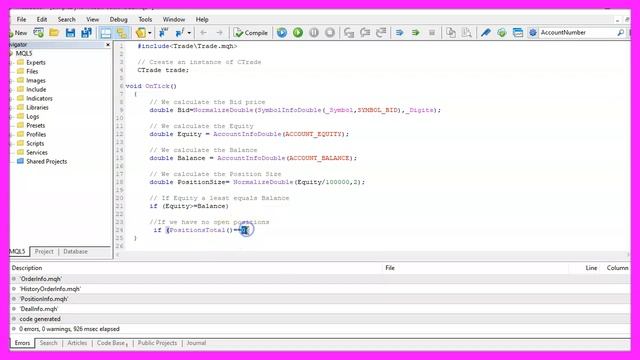Click the magnifier icon in search field
This screenshot has width=640, height=360.
620,33
